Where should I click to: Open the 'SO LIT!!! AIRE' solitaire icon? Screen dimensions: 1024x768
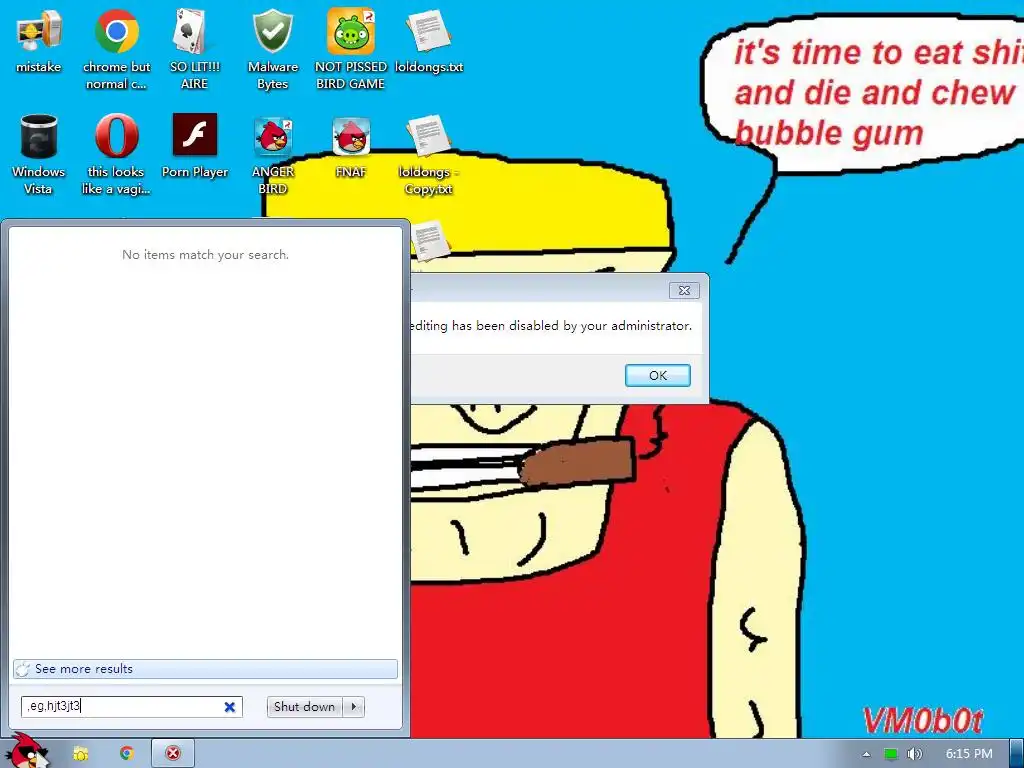[x=194, y=50]
